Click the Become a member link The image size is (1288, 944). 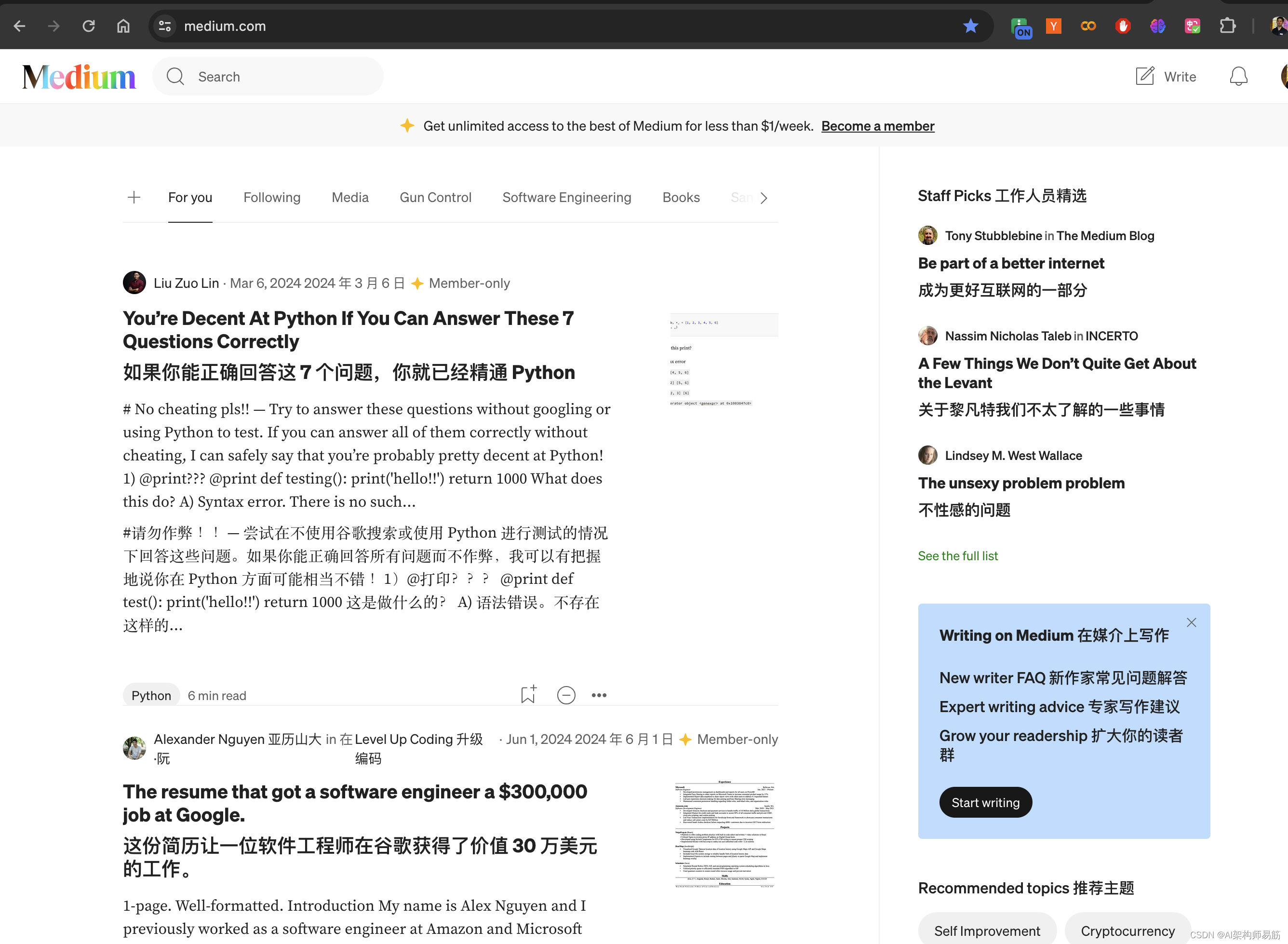878,126
